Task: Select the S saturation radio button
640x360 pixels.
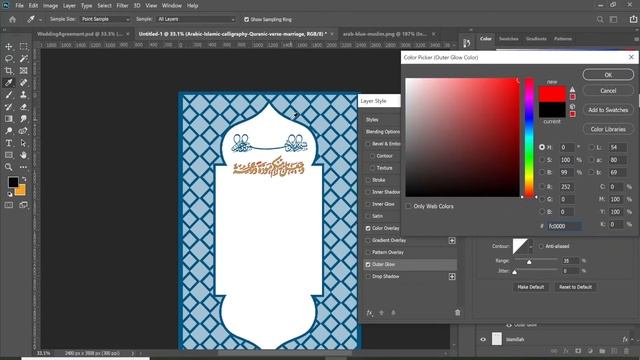Action: pos(542,160)
